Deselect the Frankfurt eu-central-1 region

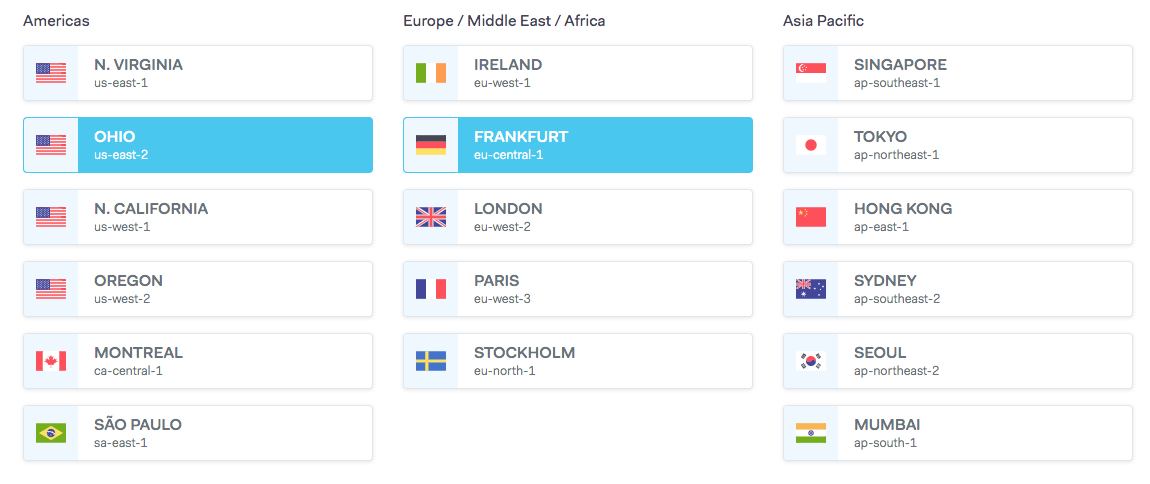[x=604, y=145]
